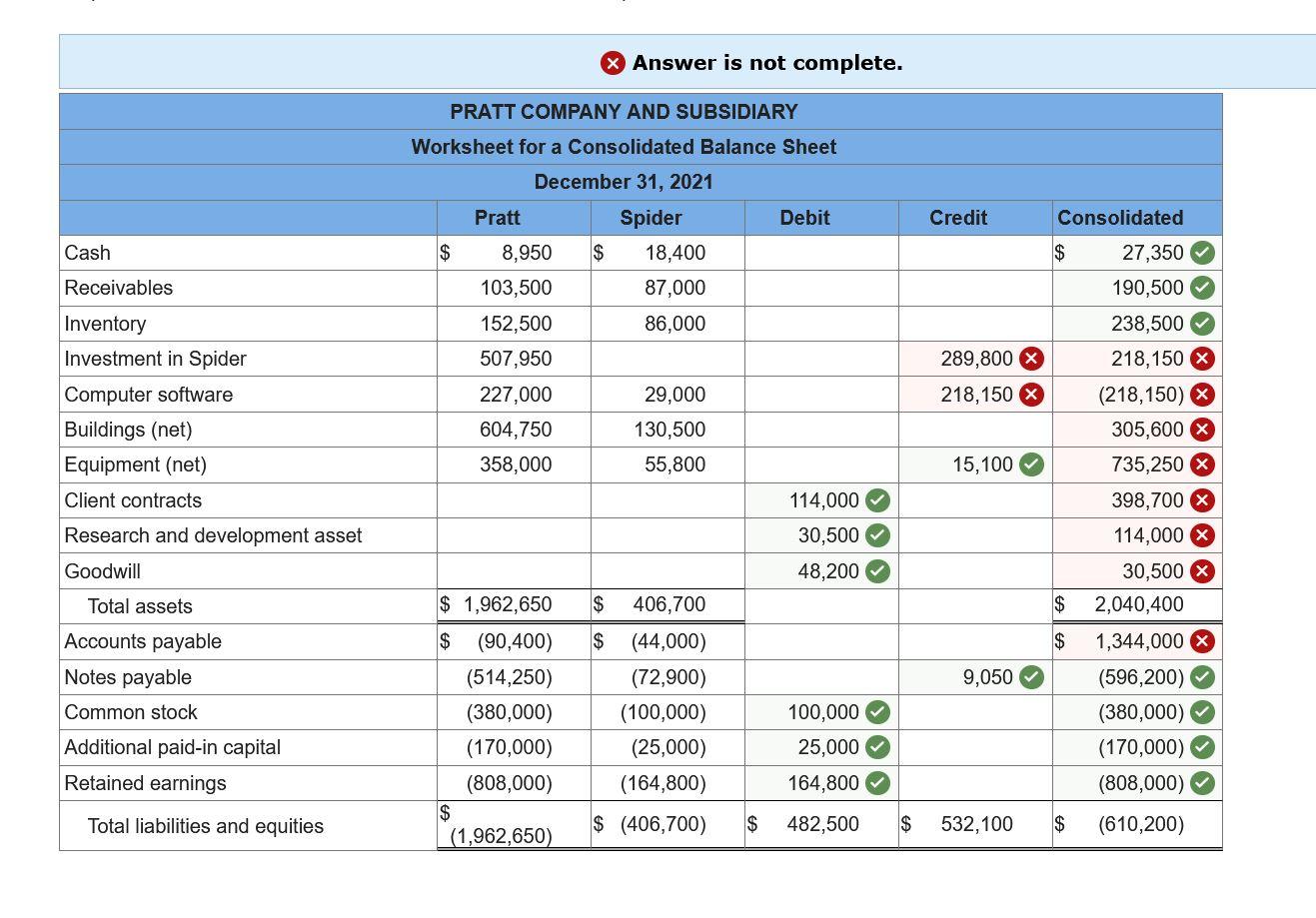Click green check next to Receivables consolidated 190,500

1203,288
